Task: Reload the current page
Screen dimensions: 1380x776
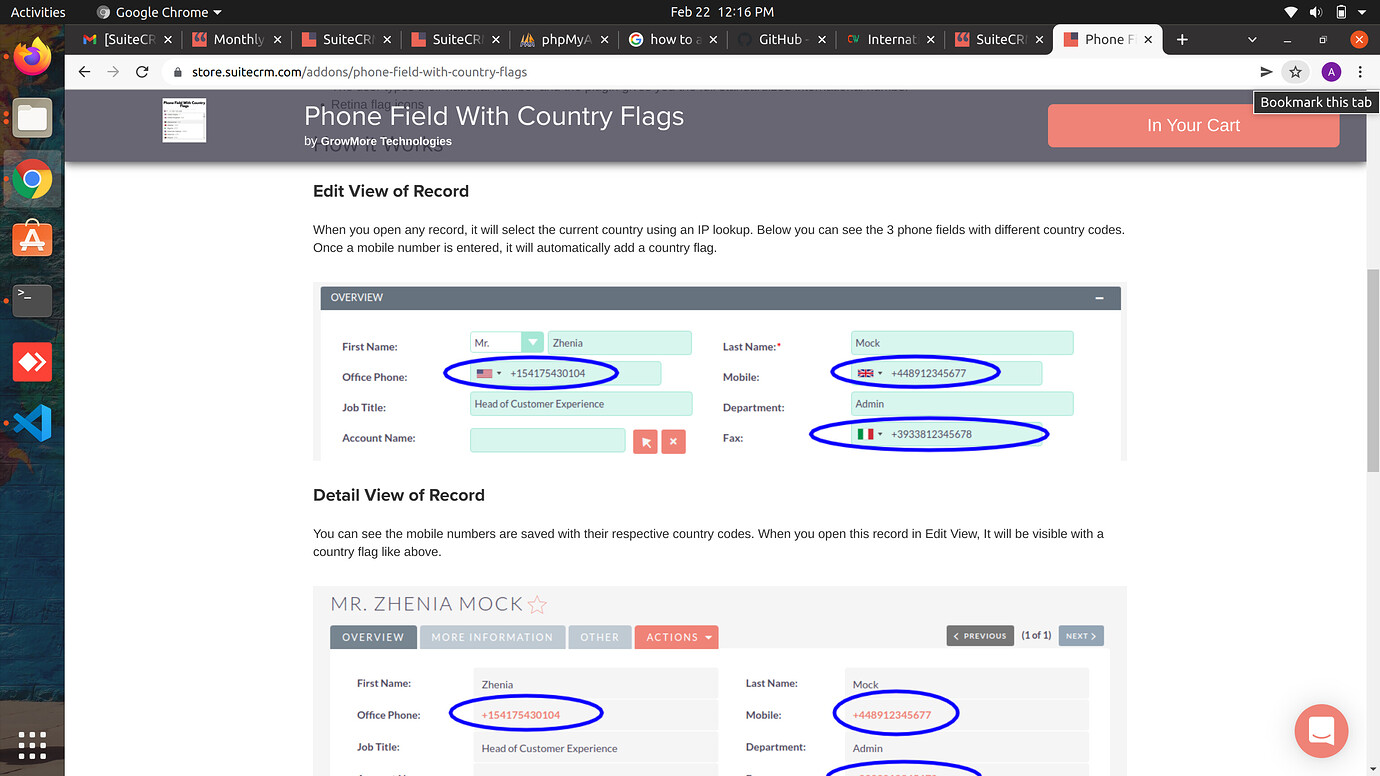Action: coord(142,72)
